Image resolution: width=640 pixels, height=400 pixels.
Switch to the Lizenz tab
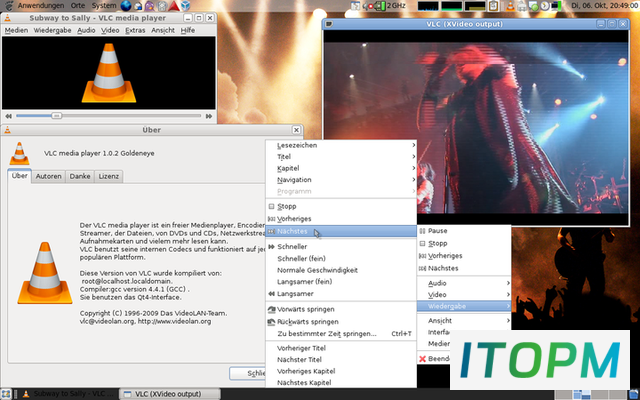109,176
